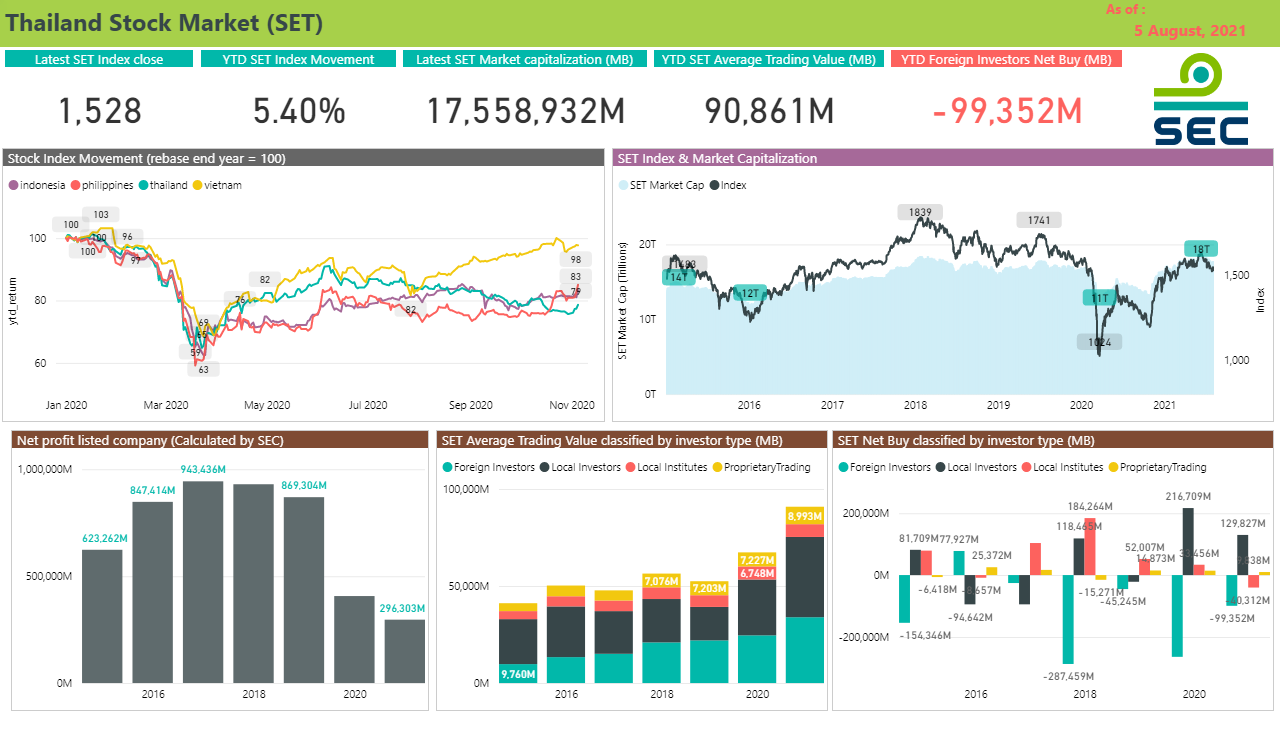1280x740 pixels.
Task: Select indonesia legend marker in Stock Index Movement
Action: (14, 185)
